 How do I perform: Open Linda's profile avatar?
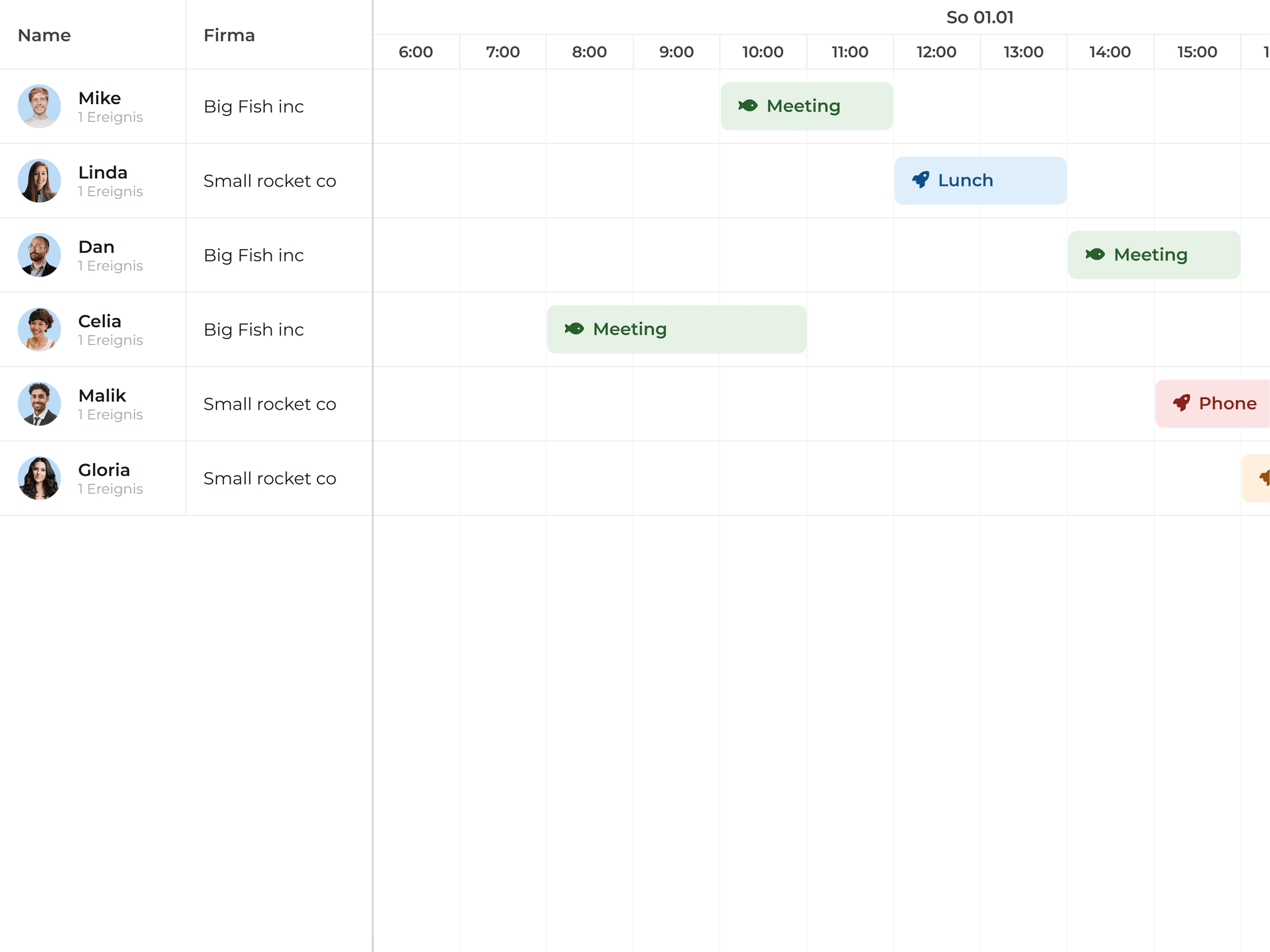pyautogui.click(x=38, y=180)
